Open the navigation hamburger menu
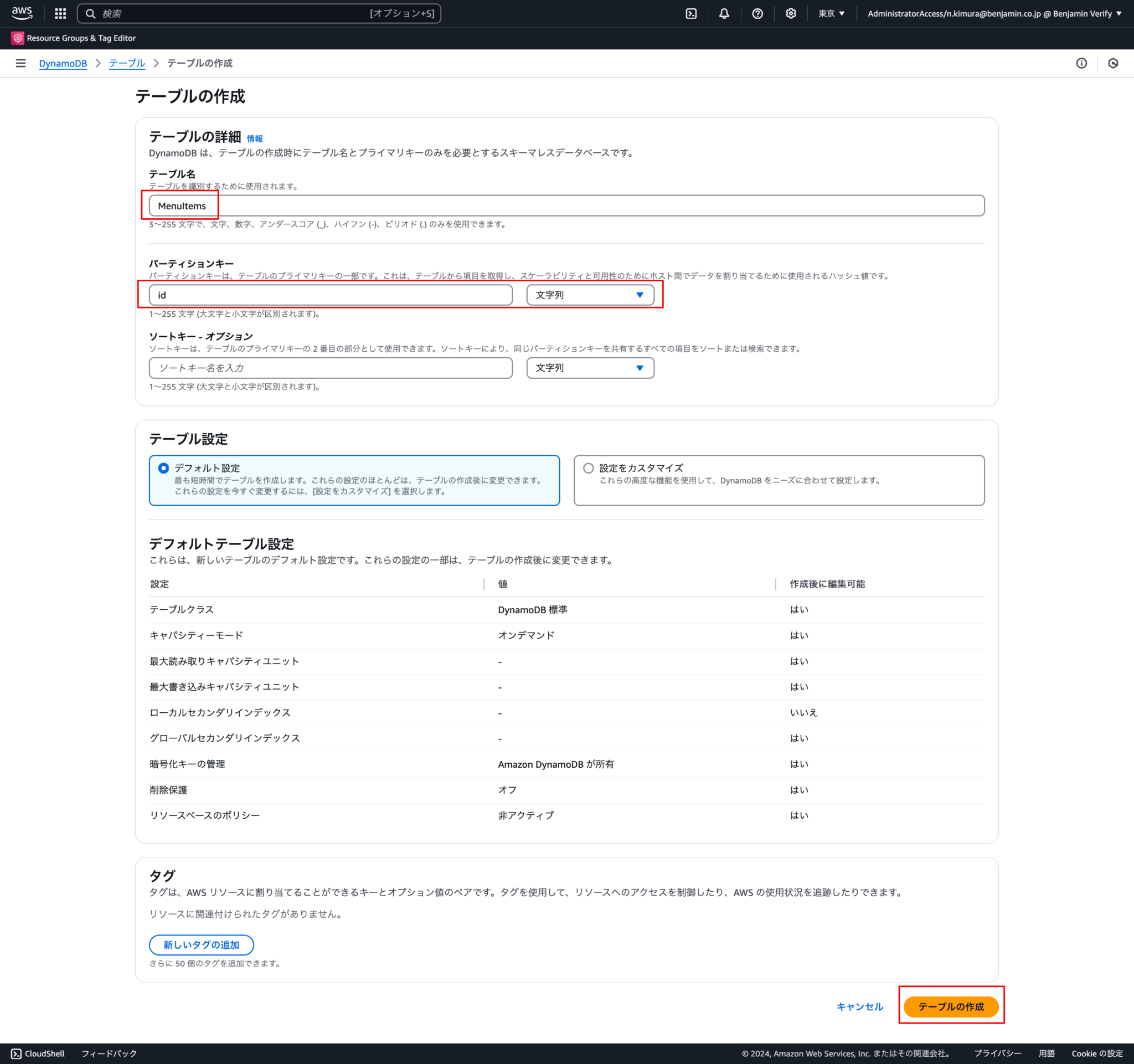This screenshot has width=1134, height=1064. (21, 63)
